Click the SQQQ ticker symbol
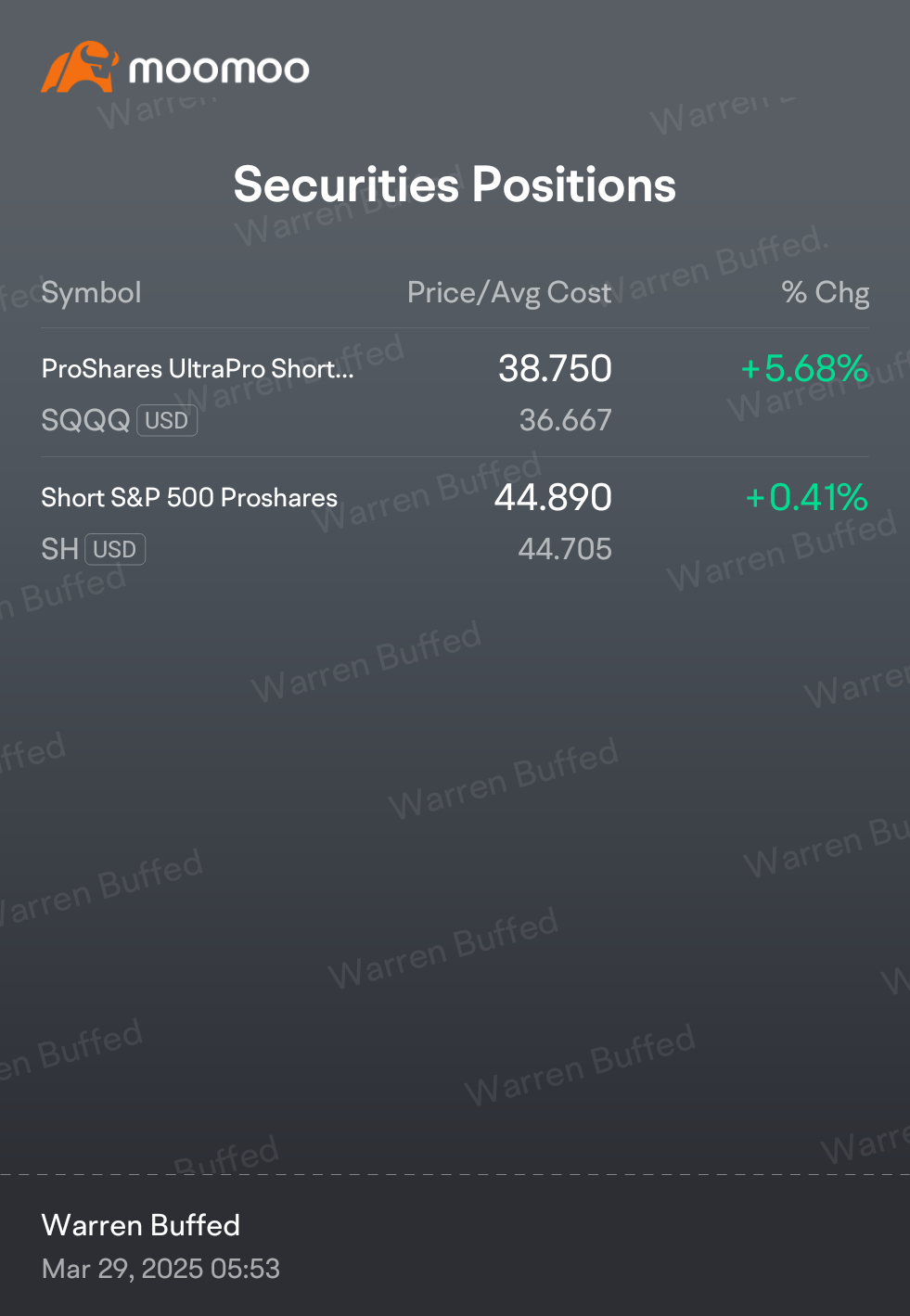910x1316 pixels. point(85,420)
